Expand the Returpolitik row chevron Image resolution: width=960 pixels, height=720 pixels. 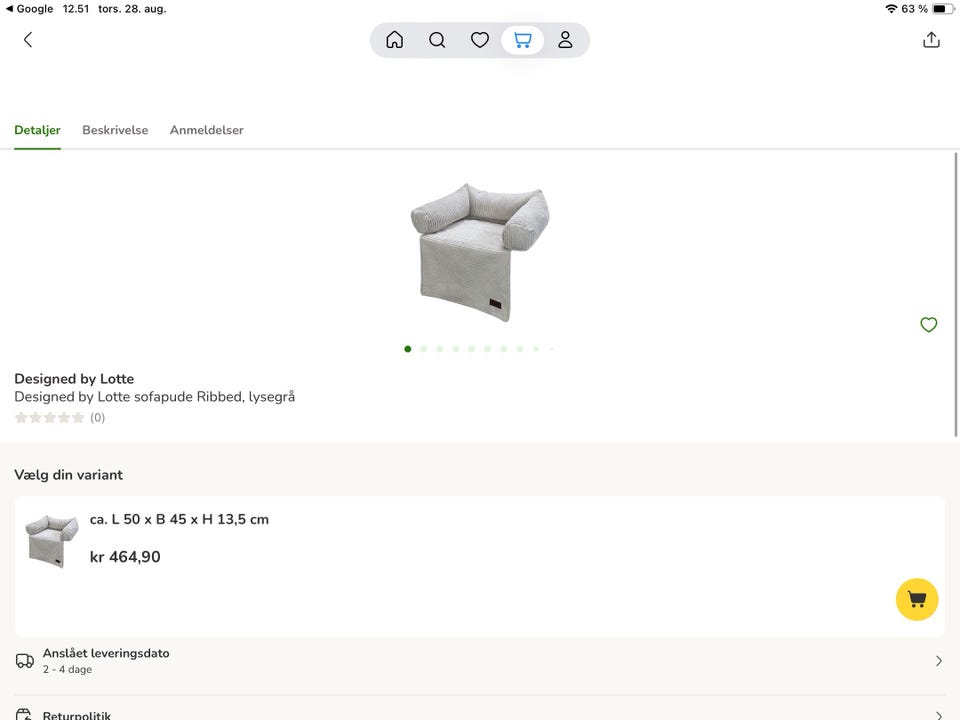[x=939, y=714]
